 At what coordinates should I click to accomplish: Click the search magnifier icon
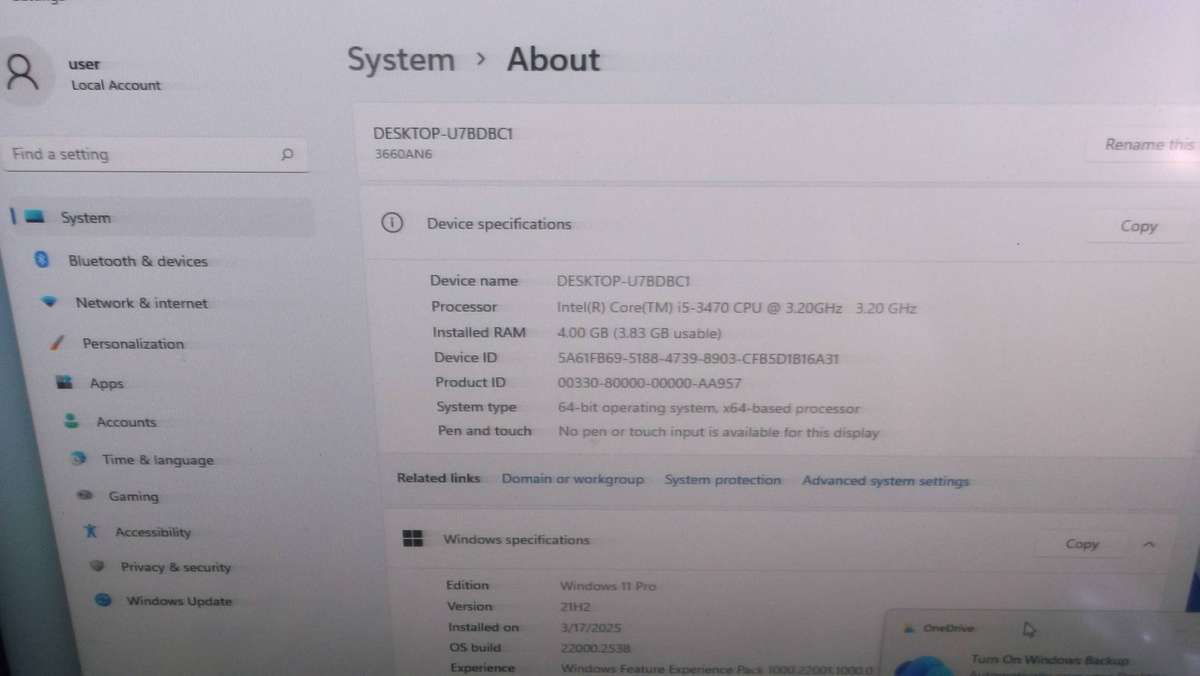(288, 155)
